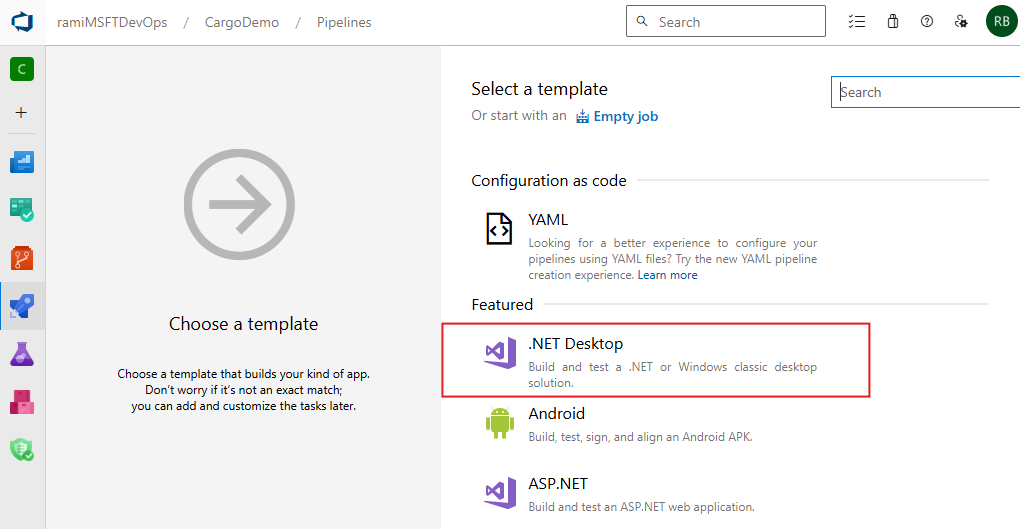Click the .NET Desktop solution description
This screenshot has width=1020, height=529.
point(672,375)
